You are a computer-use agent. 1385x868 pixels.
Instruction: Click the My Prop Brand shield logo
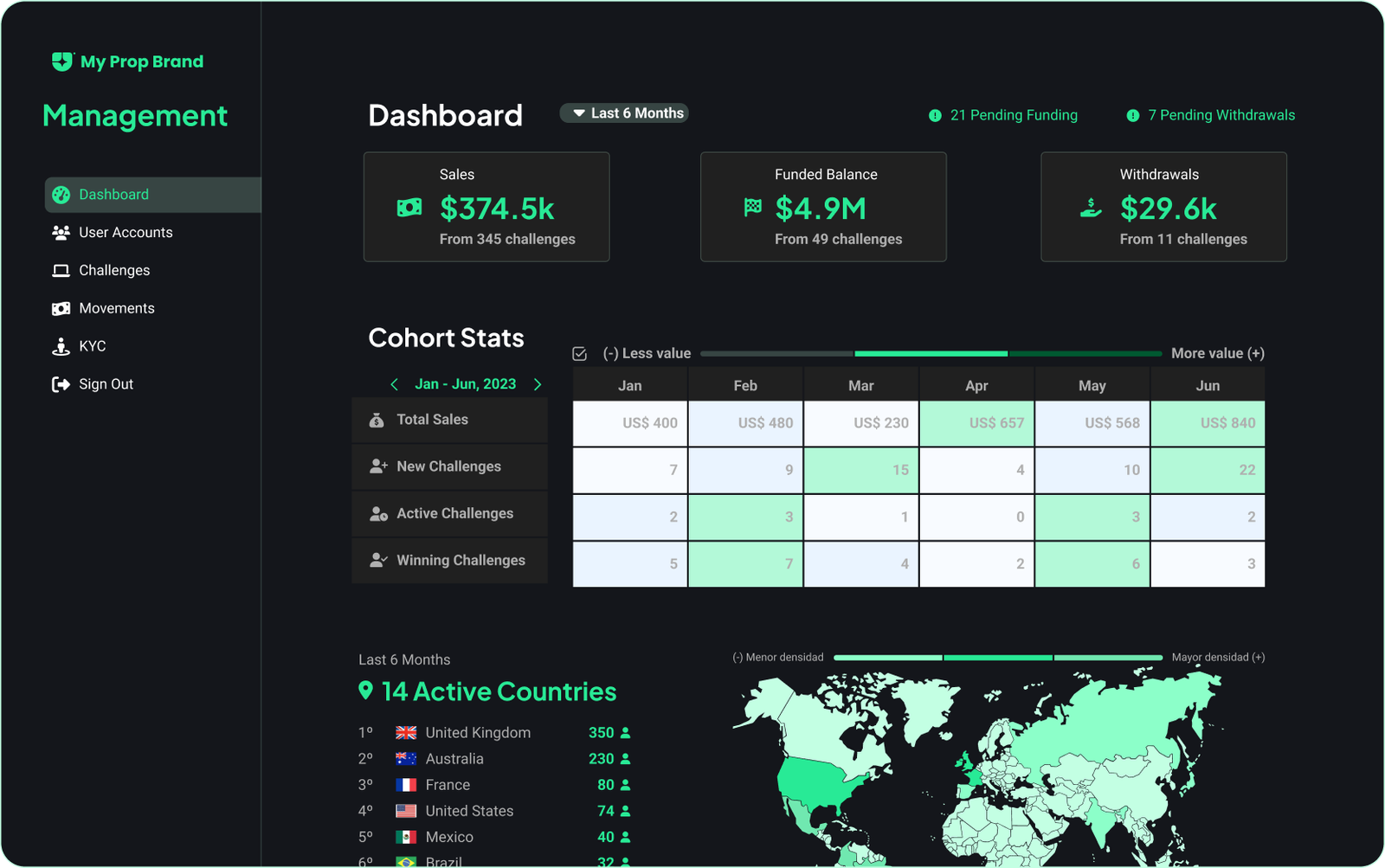click(61, 61)
